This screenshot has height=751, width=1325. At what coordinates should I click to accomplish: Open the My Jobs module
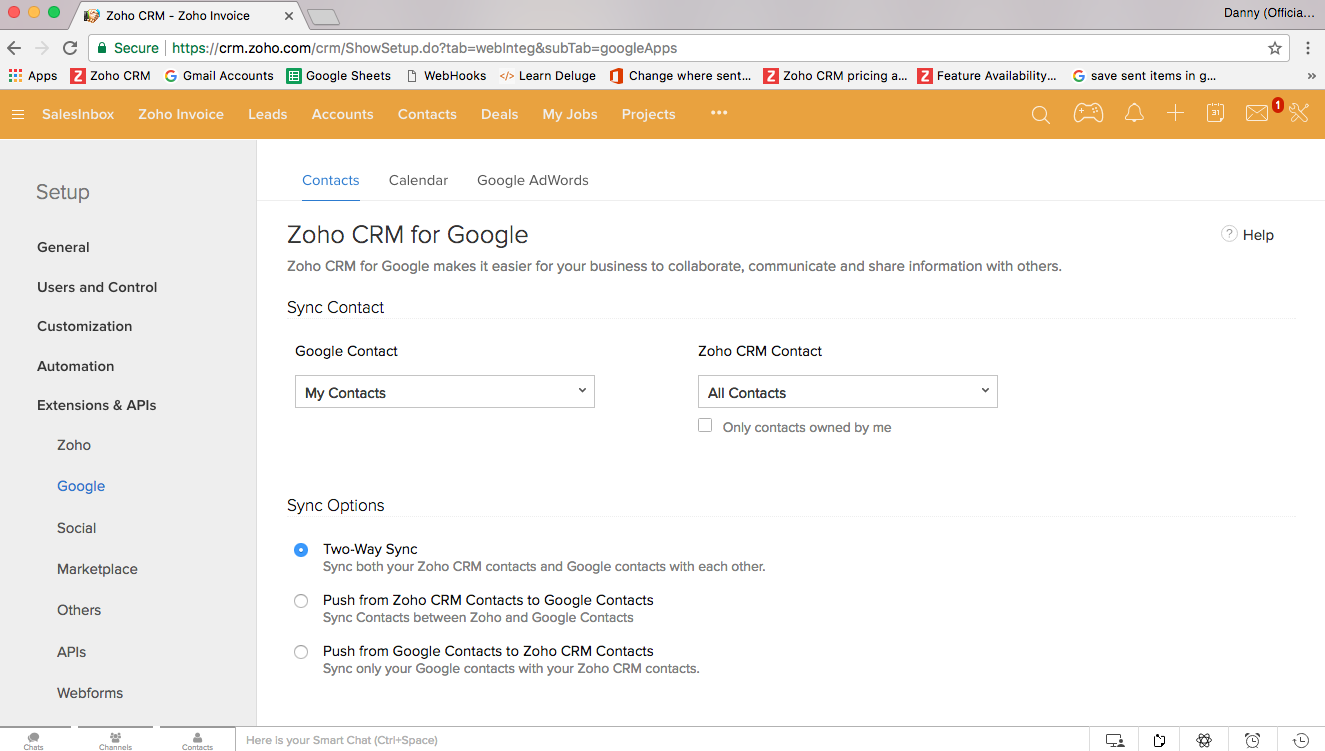[570, 114]
